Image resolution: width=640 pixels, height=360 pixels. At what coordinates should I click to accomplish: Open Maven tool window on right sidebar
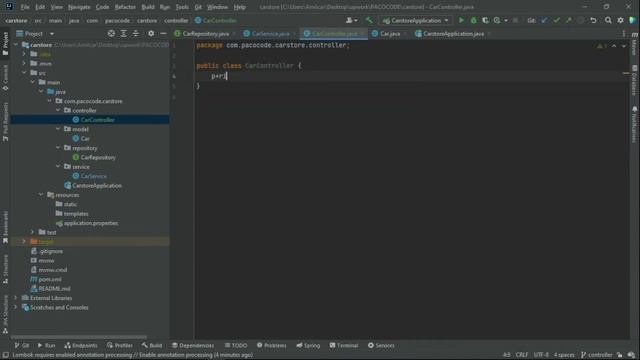pyautogui.click(x=634, y=44)
